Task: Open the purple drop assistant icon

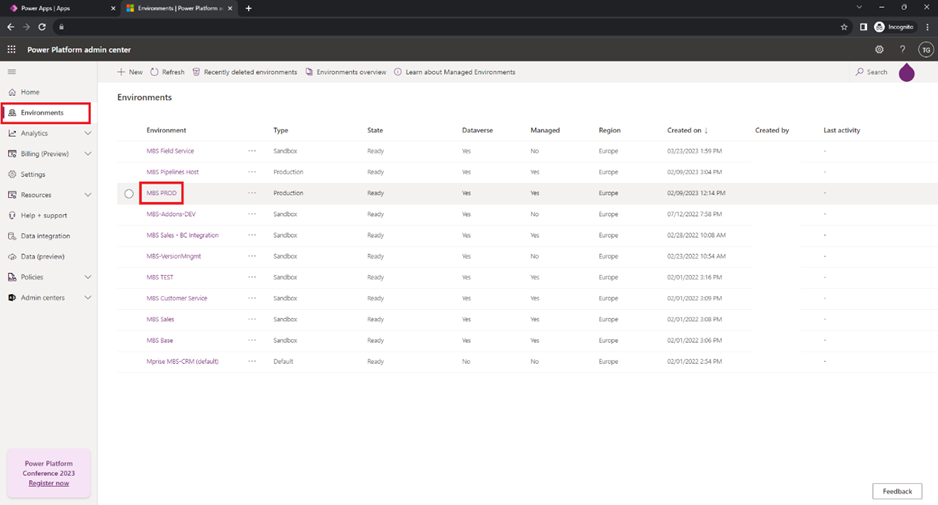Action: (x=906, y=72)
